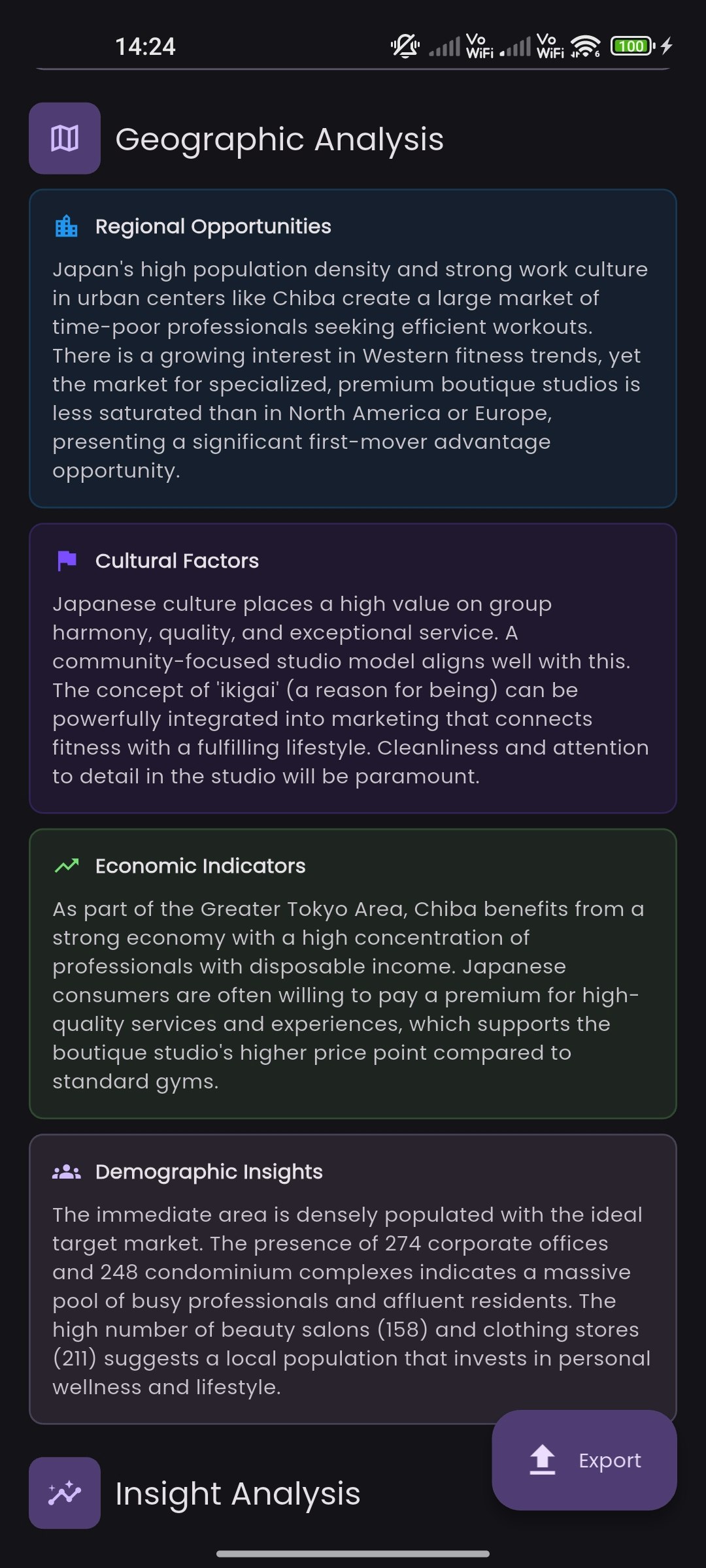Tap the map icon beside Geographic Analysis
Image resolution: width=706 pixels, height=1568 pixels.
(65, 139)
